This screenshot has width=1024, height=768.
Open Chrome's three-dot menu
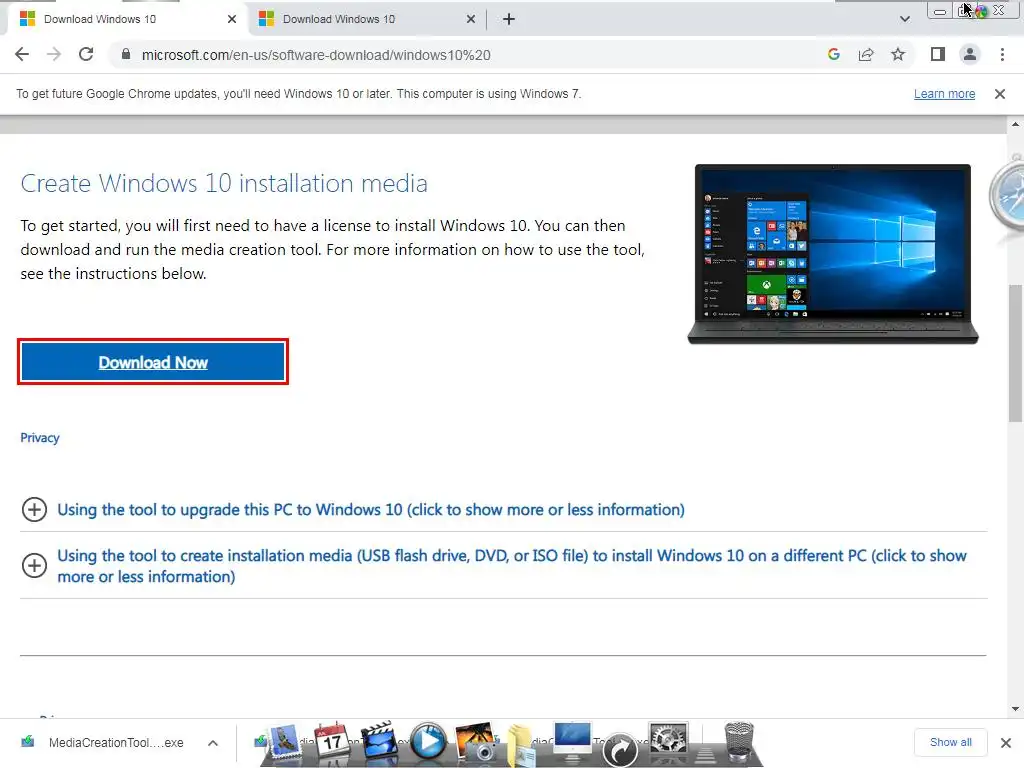[1002, 55]
